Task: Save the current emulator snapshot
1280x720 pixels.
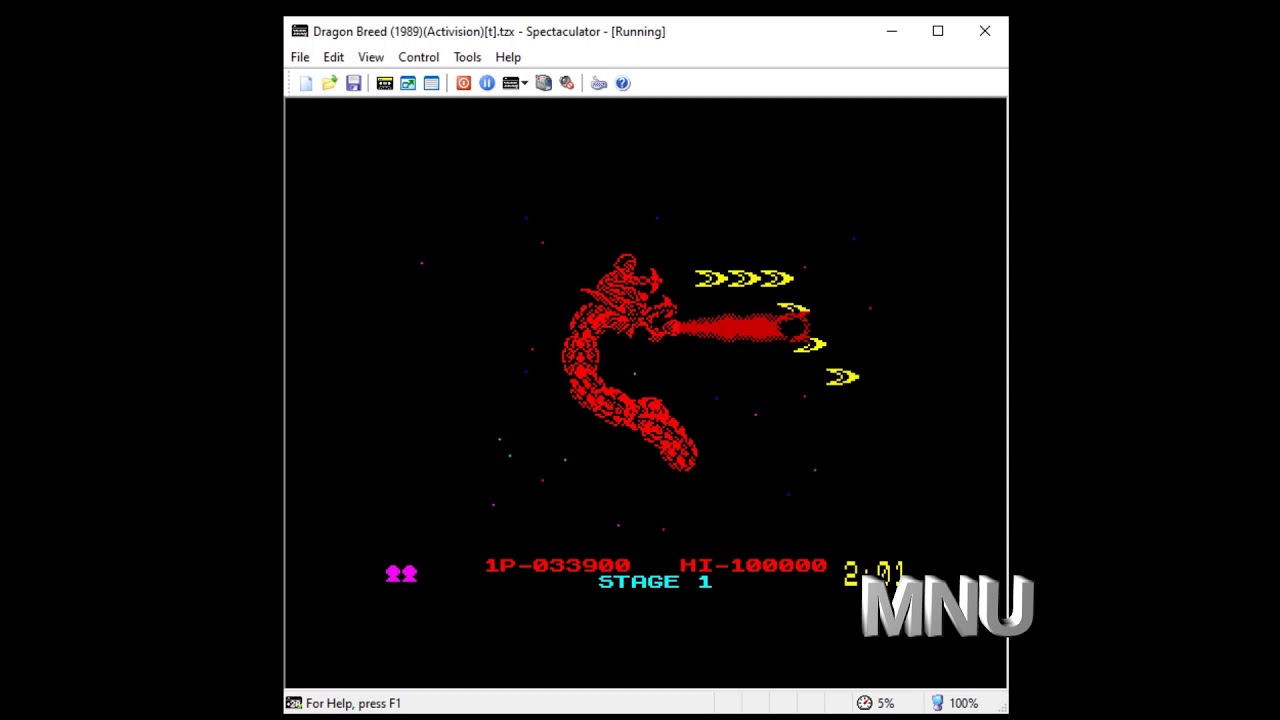Action: 353,82
